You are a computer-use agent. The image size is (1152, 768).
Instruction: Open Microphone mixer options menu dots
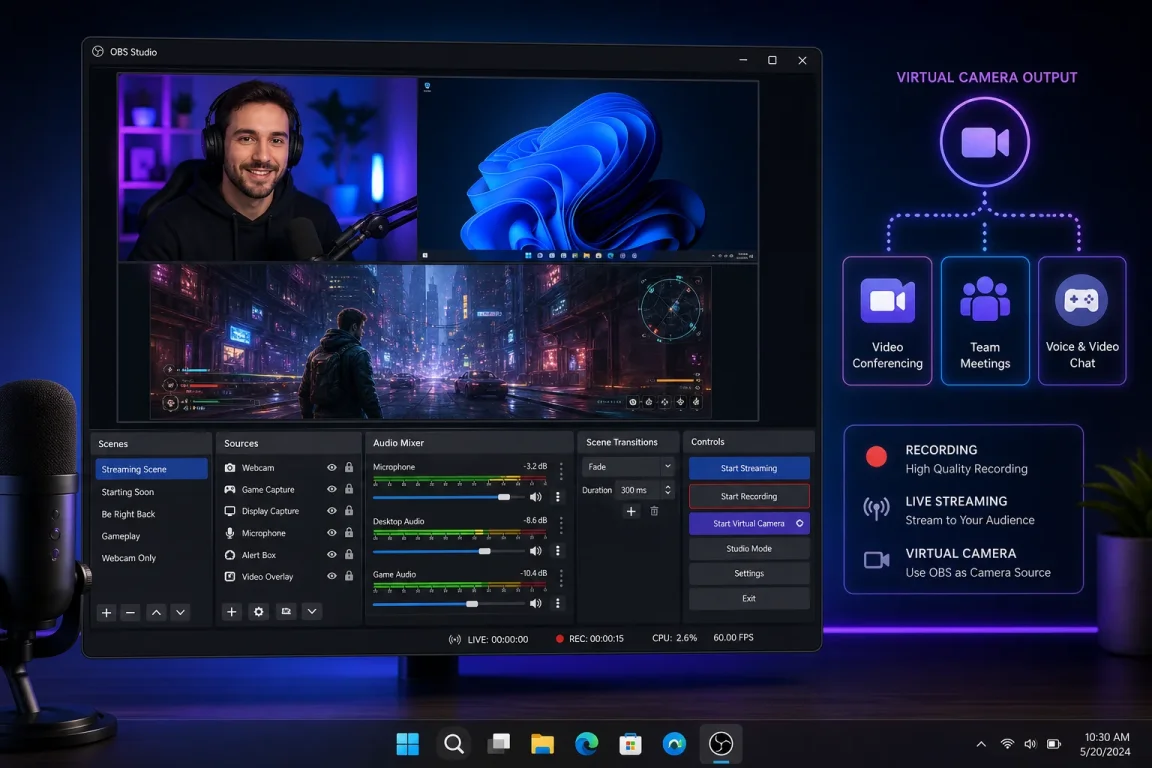point(558,497)
